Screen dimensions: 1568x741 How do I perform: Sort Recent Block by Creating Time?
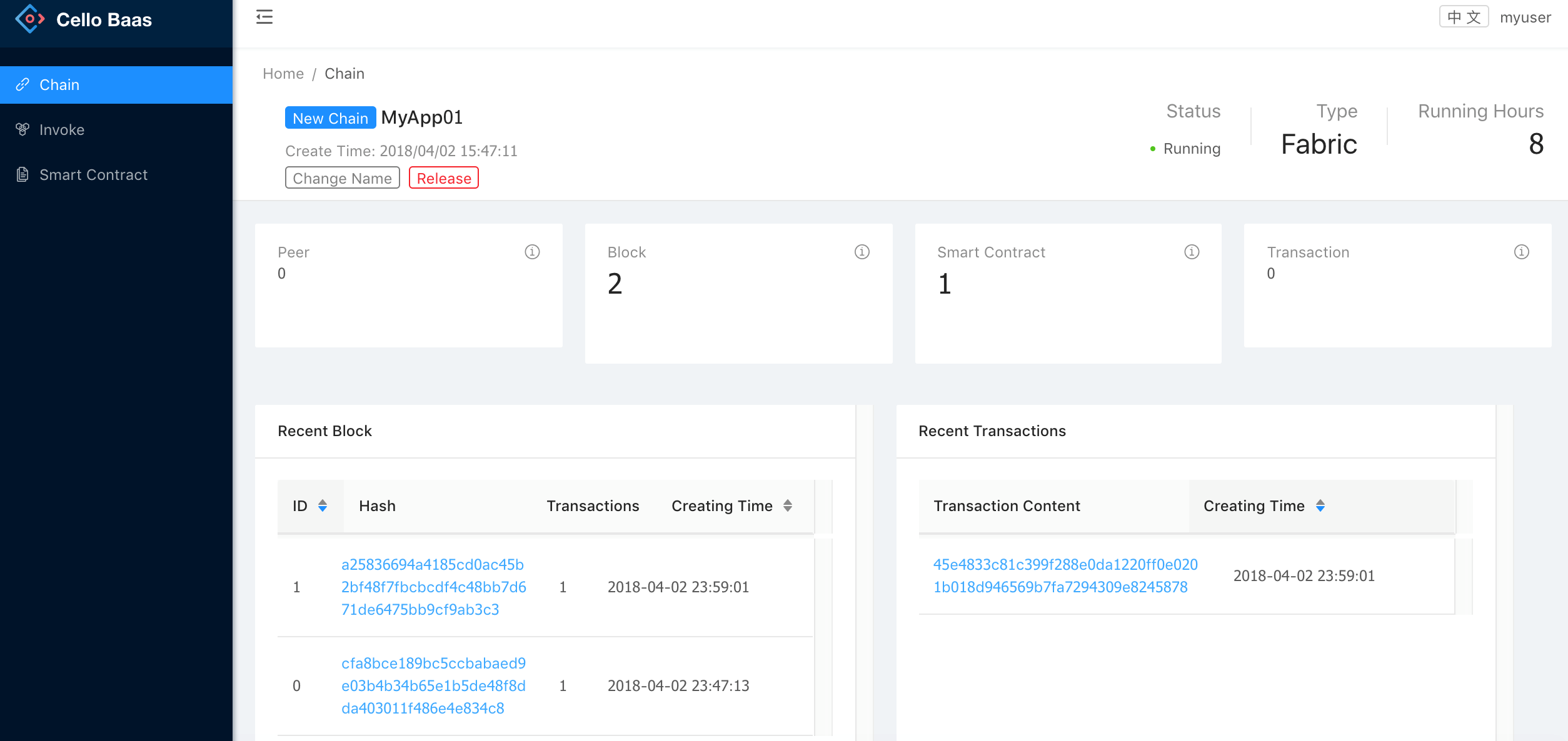click(788, 505)
